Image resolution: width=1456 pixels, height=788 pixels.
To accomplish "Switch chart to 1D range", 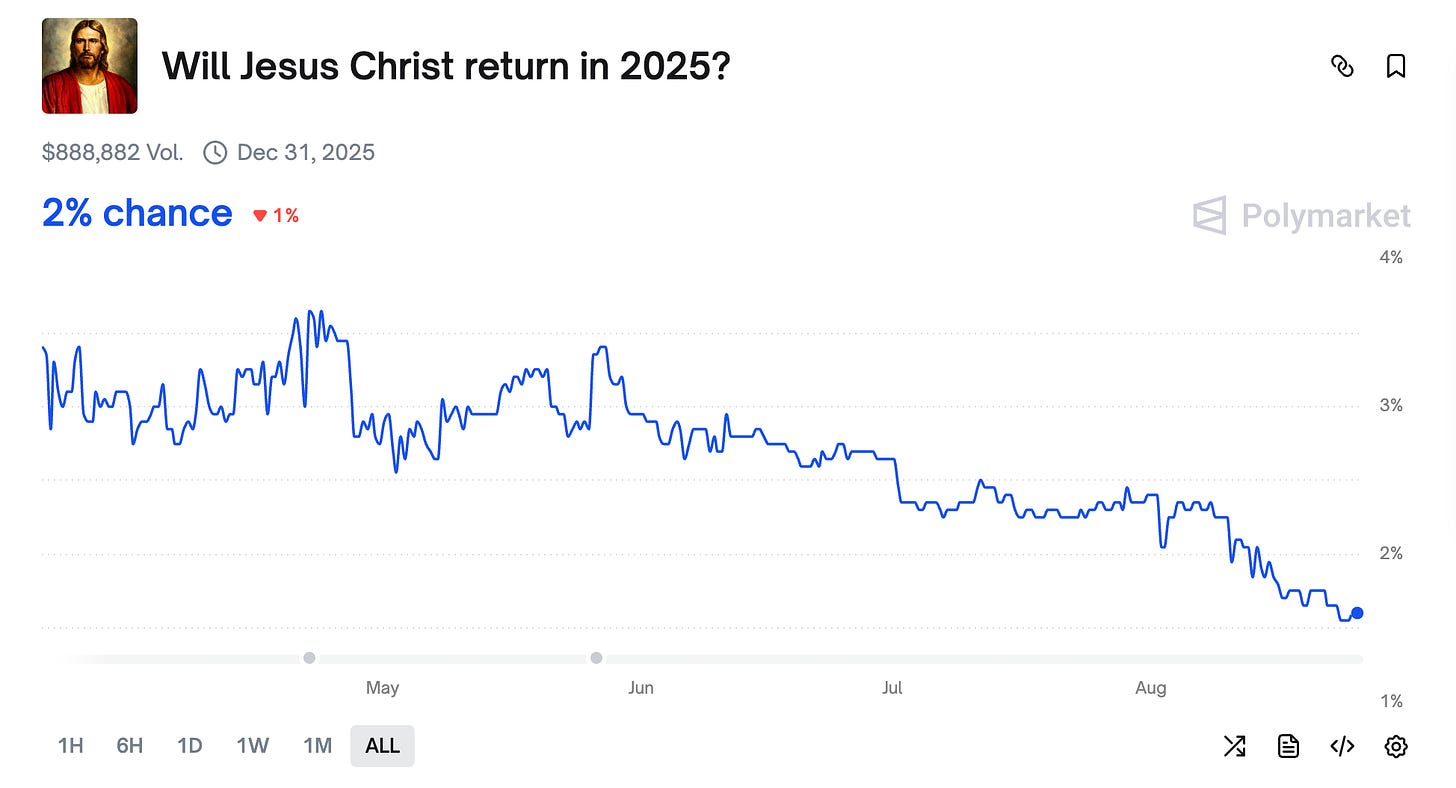I will [x=190, y=746].
